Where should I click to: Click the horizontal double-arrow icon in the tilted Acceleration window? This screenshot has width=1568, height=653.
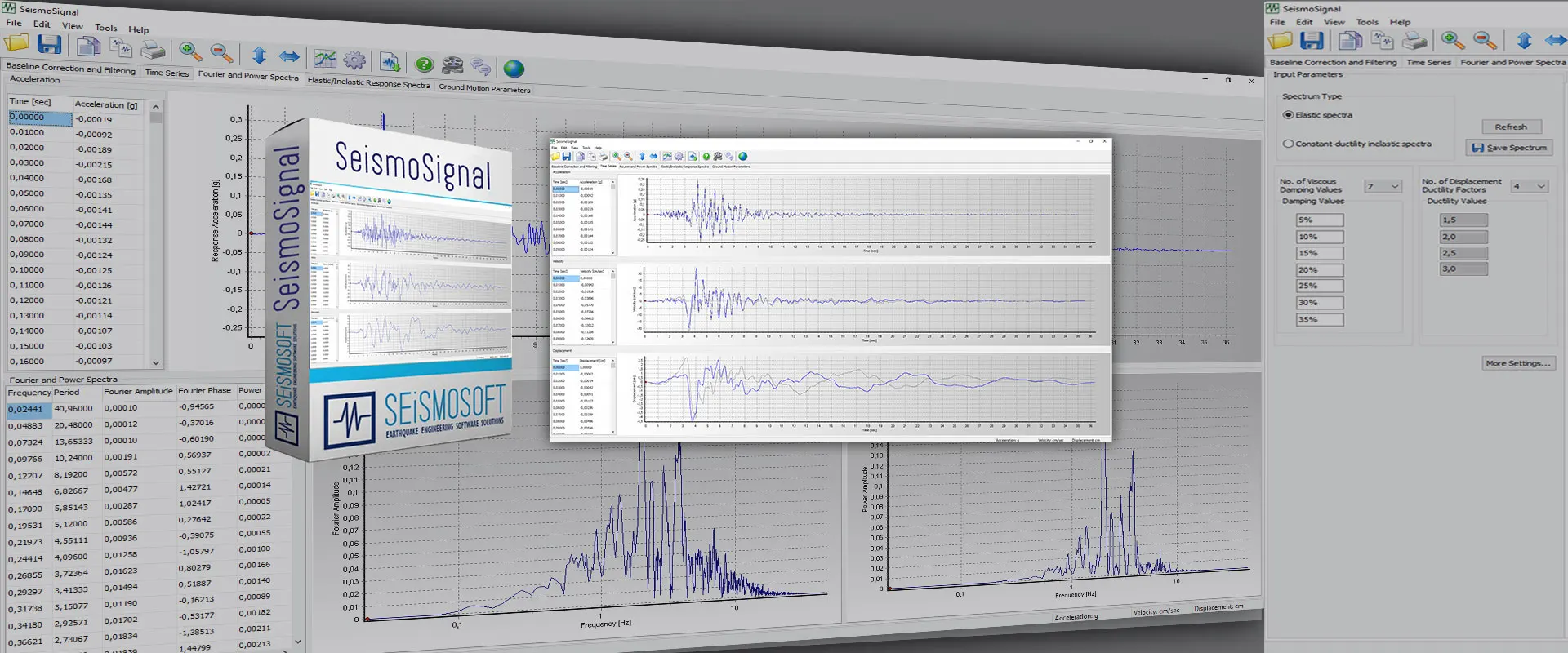point(289,56)
